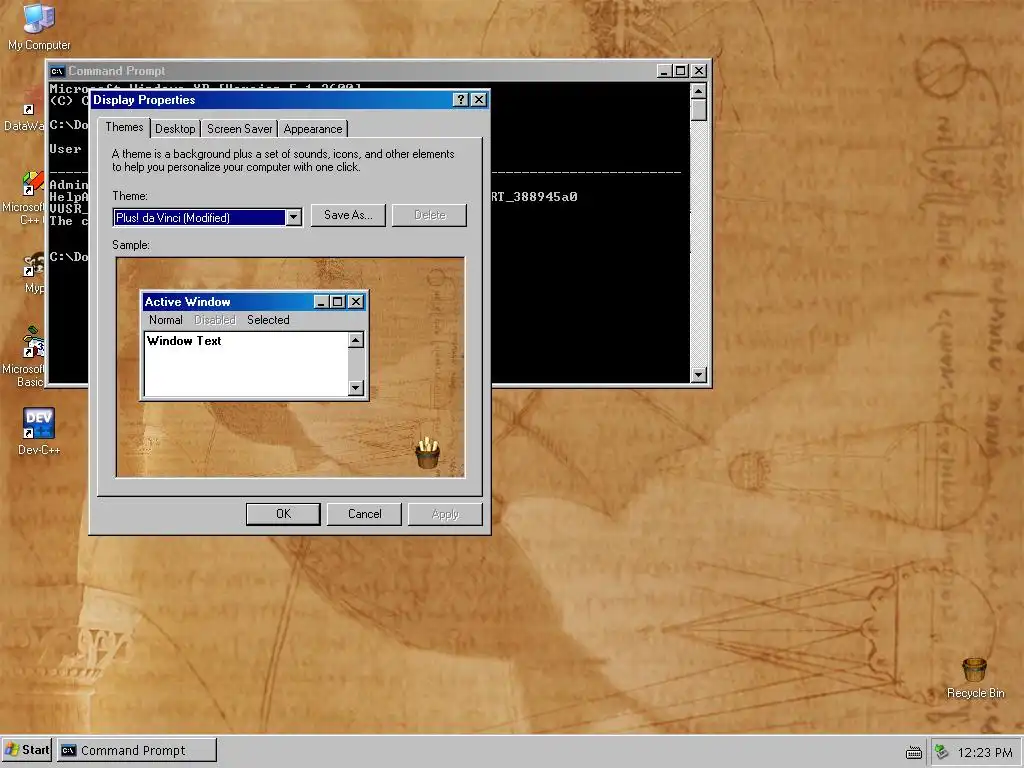
Task: Close the Display Properties dialog
Action: [479, 99]
